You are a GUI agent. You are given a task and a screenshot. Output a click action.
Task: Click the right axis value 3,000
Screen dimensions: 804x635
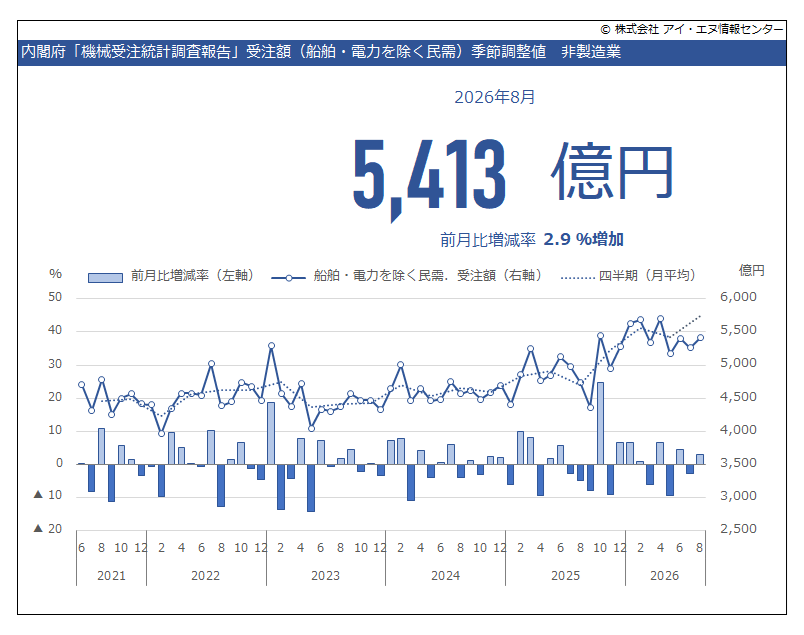tap(738, 495)
